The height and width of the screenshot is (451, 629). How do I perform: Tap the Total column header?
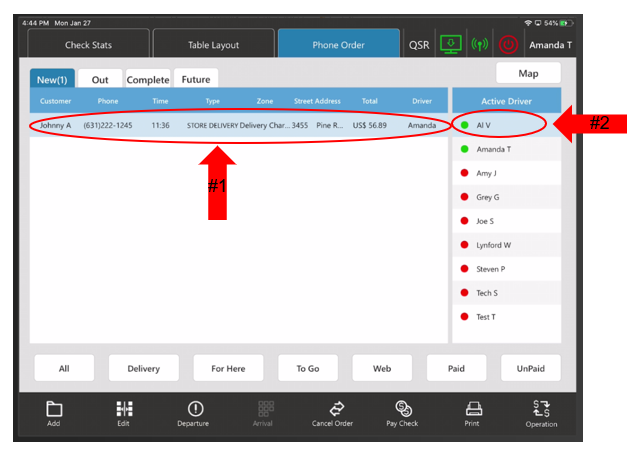point(369,101)
